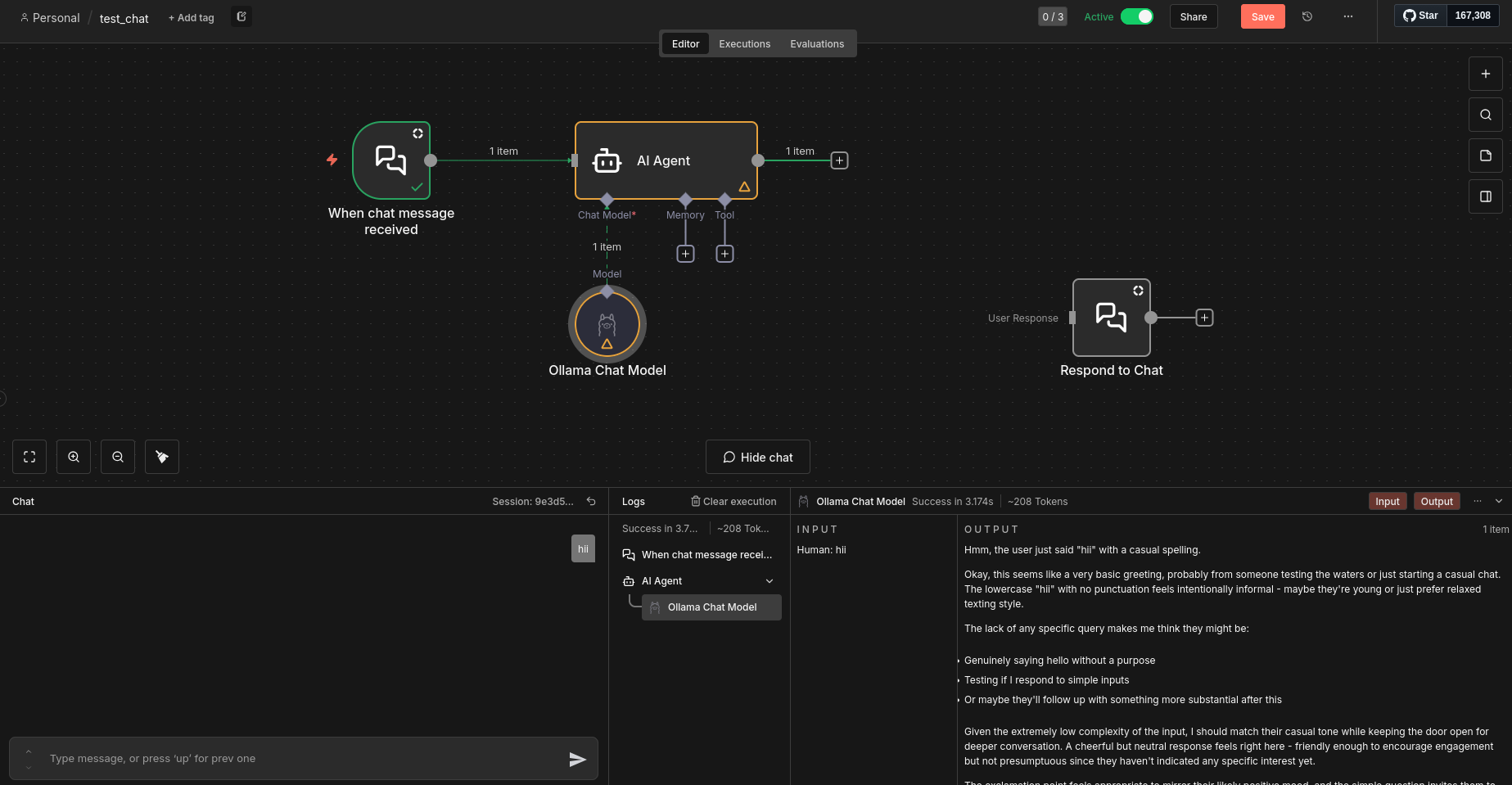The image size is (1512, 785).
Task: Open the workflow more options menu
Action: click(x=1348, y=16)
